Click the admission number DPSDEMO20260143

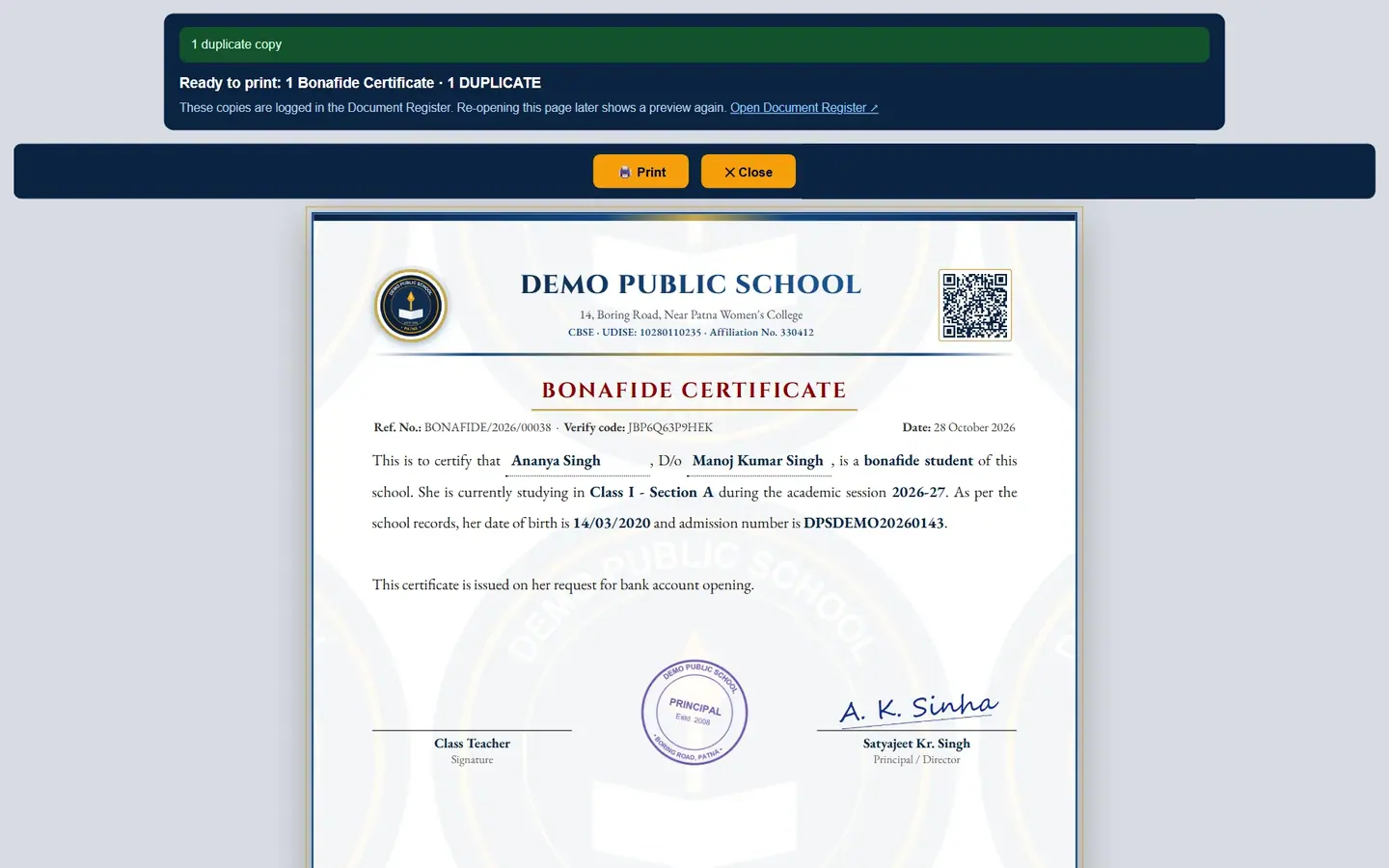pyautogui.click(x=874, y=523)
